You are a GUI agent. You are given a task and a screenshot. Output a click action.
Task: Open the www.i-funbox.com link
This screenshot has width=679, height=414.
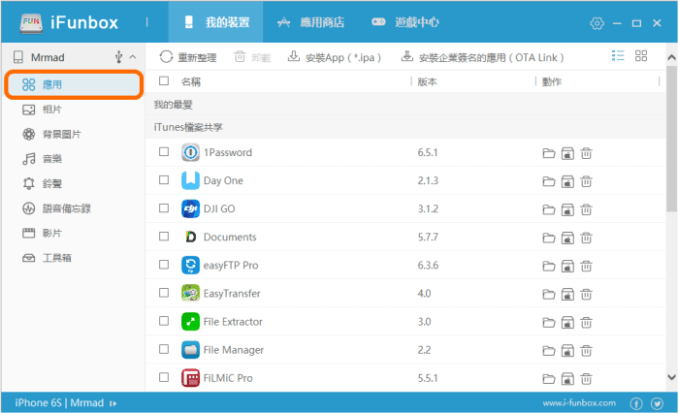[579, 403]
